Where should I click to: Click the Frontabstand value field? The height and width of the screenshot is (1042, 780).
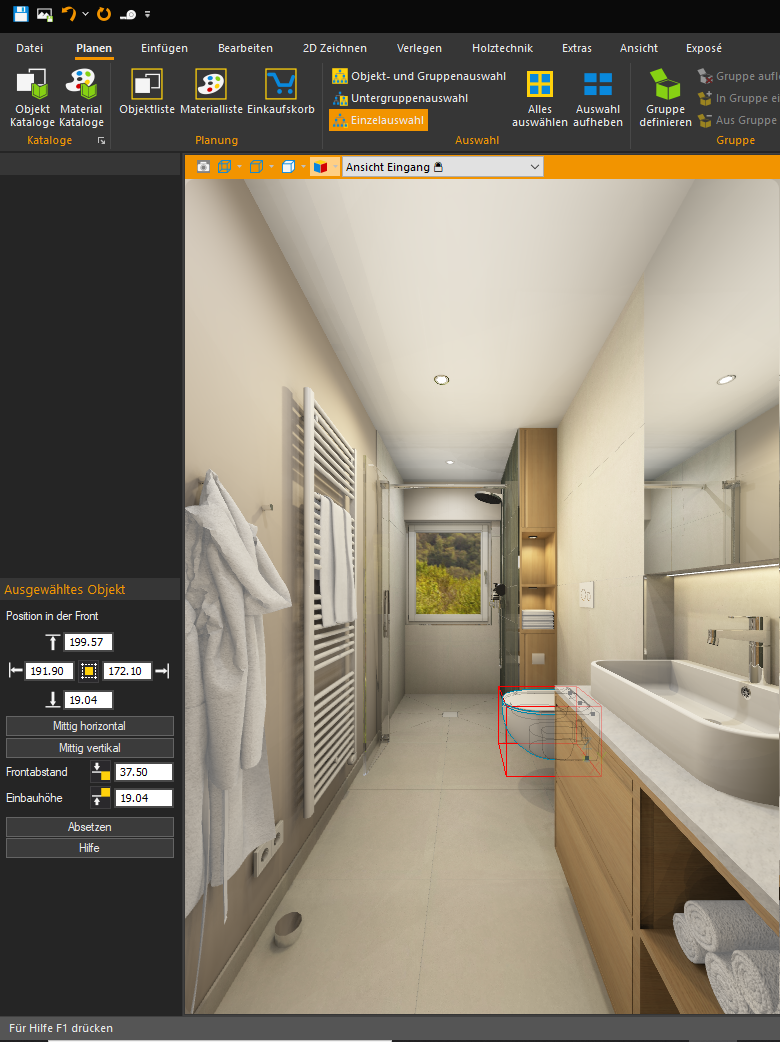(144, 772)
